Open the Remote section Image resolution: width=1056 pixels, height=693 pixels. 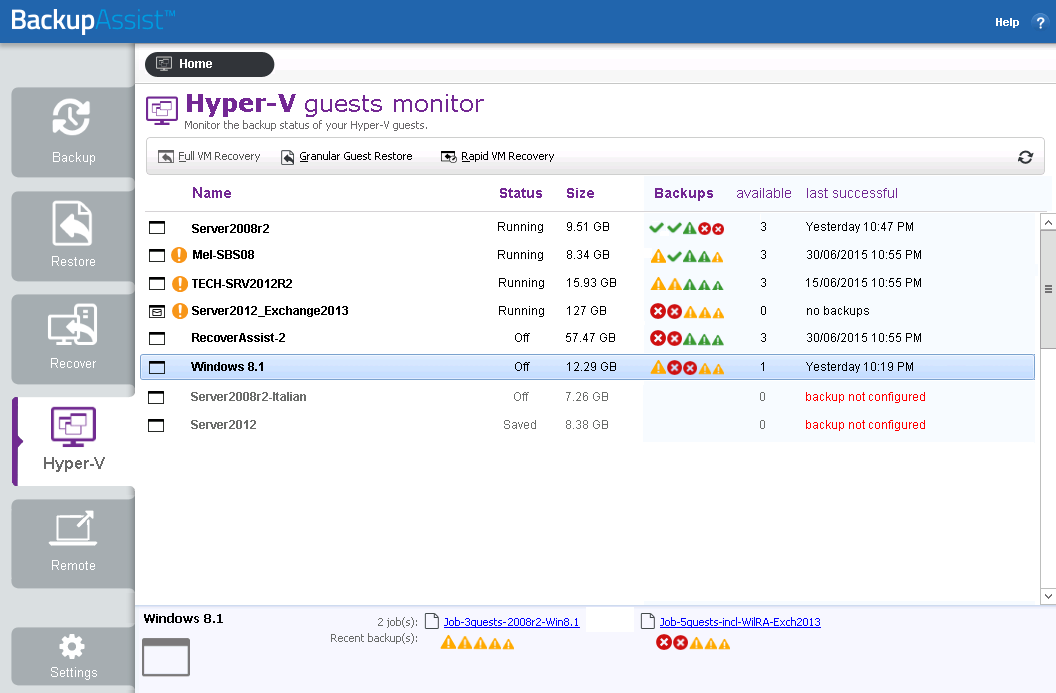(73, 543)
